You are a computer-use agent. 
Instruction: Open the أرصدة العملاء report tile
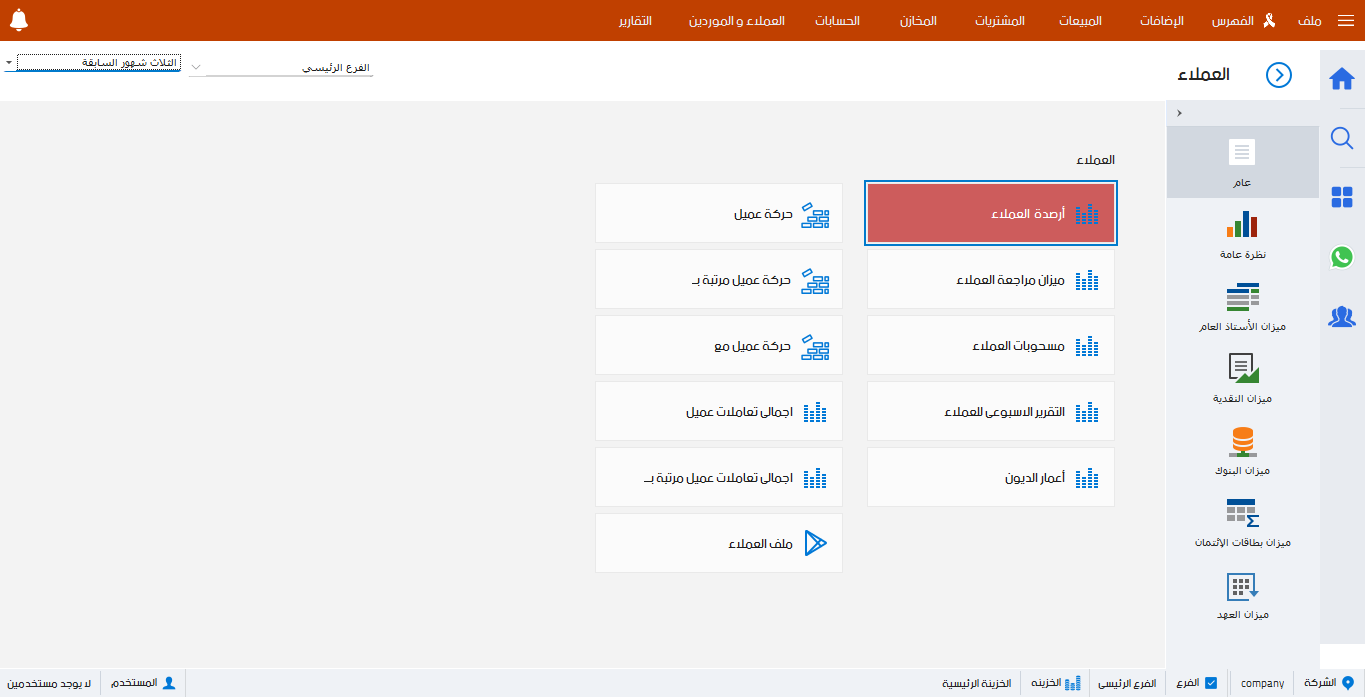(991, 213)
